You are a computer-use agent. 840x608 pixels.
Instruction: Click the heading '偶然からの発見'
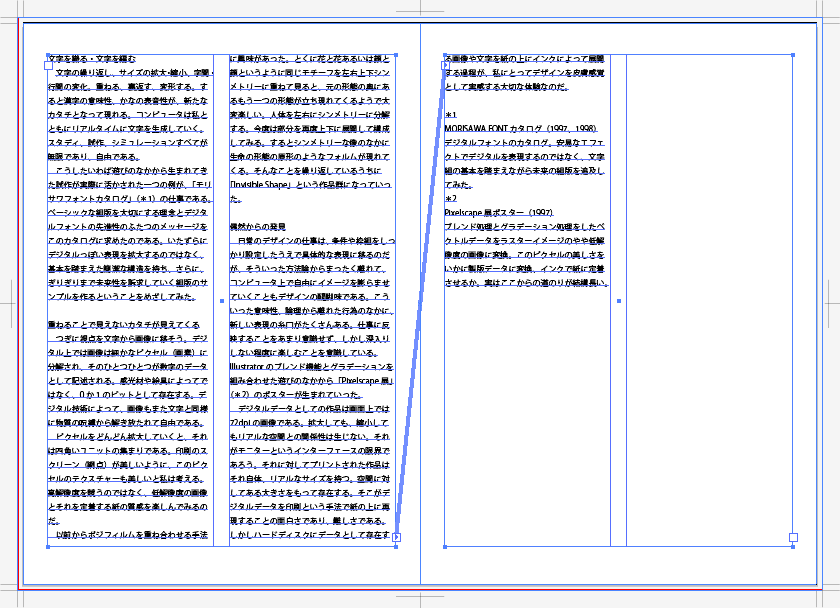pos(258,227)
